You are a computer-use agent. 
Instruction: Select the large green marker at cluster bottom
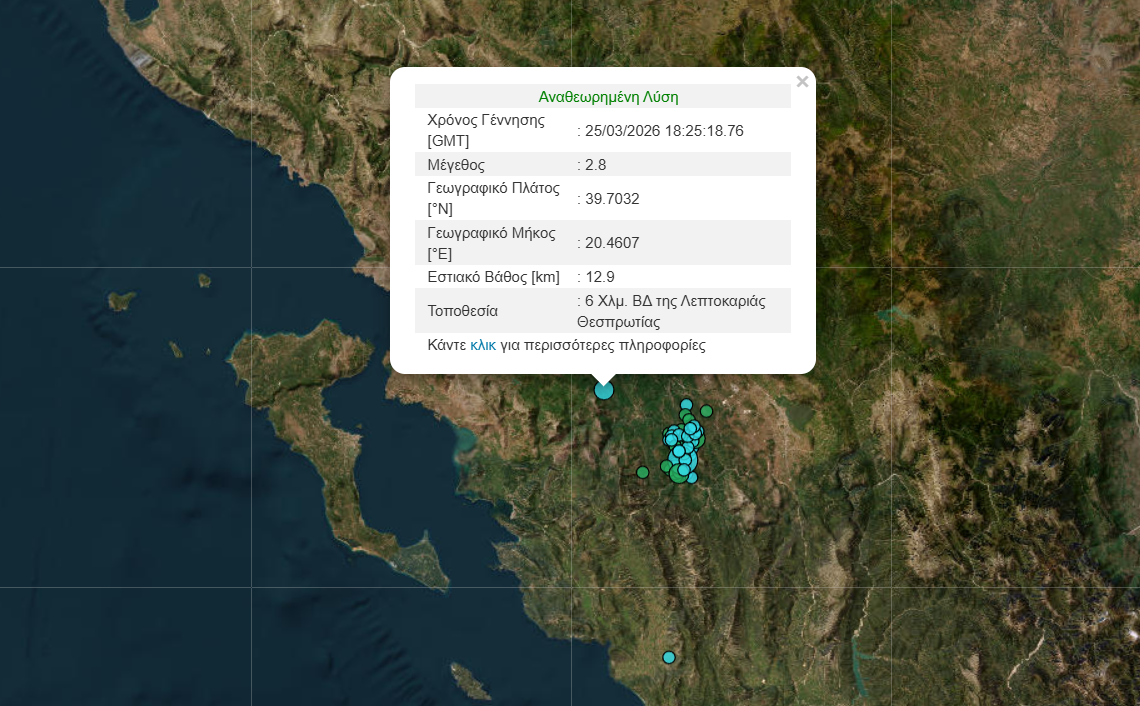[678, 476]
